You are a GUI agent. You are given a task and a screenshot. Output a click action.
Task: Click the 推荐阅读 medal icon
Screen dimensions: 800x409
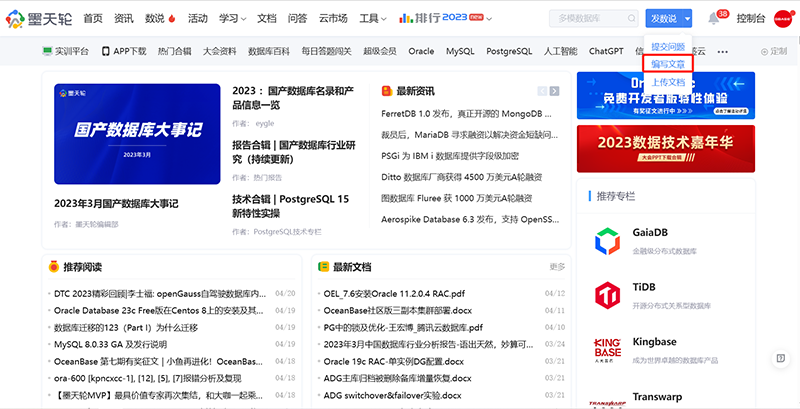point(54,267)
